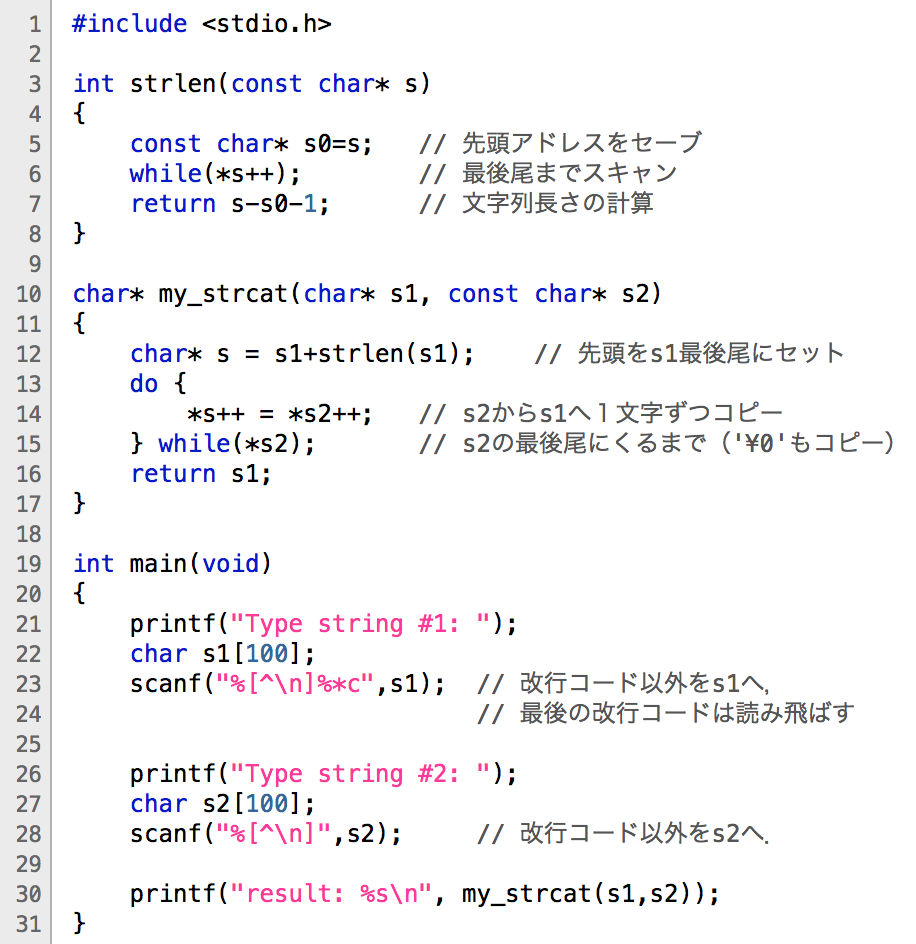Click line number 17 in the gutter
Image resolution: width=916 pixels, height=944 pixels.
tap(28, 505)
